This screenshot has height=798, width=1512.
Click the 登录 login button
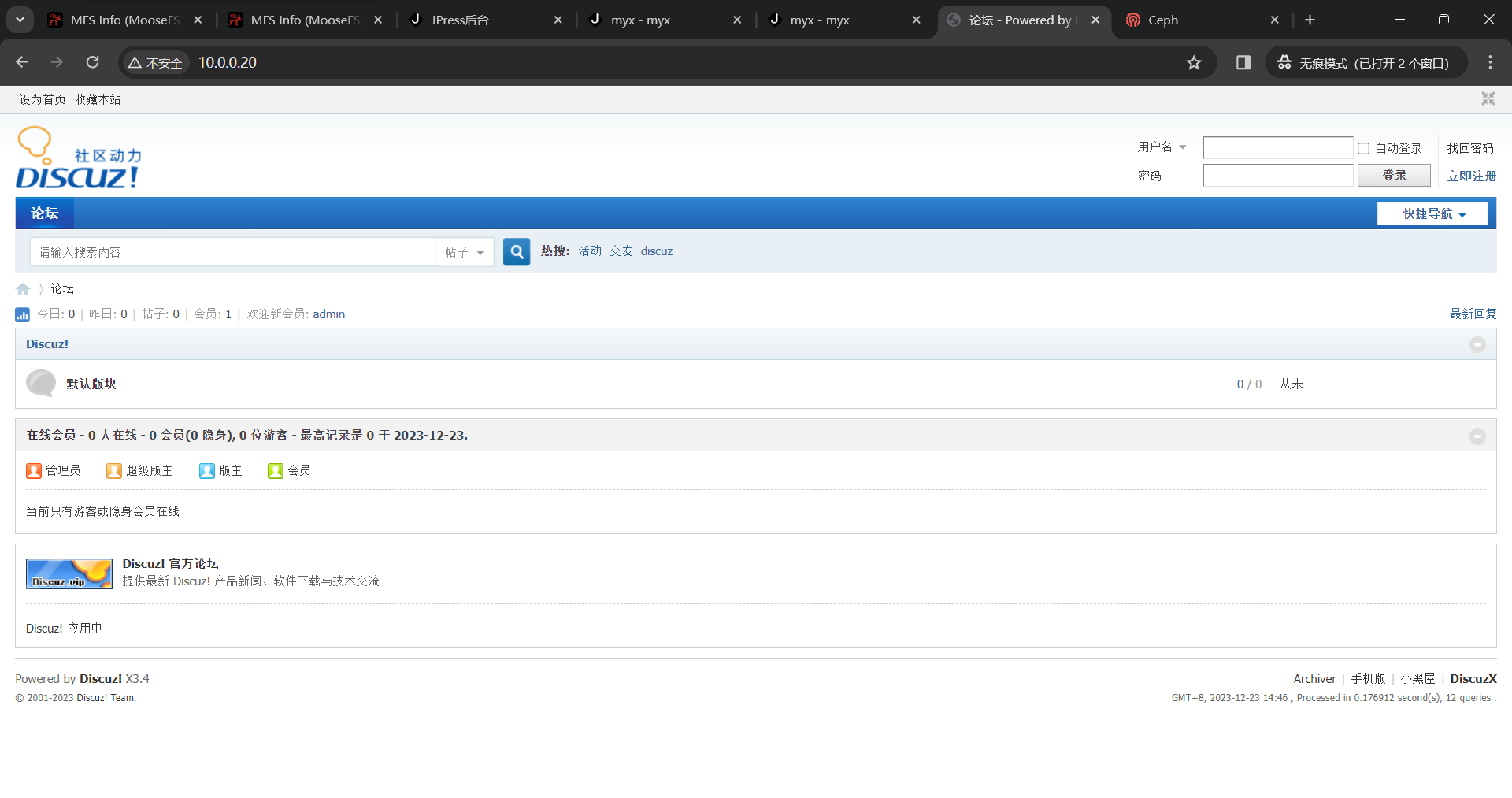pyautogui.click(x=1394, y=175)
